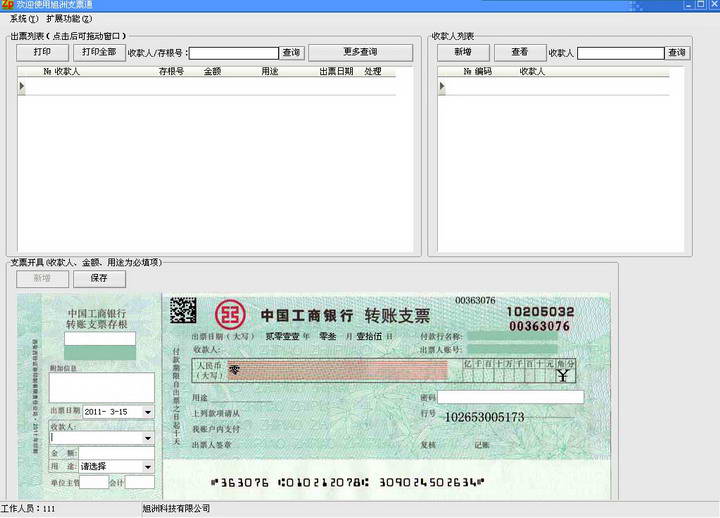This screenshot has height=518, width=720.
Task: Maximize the application window
Action: [701, 5]
